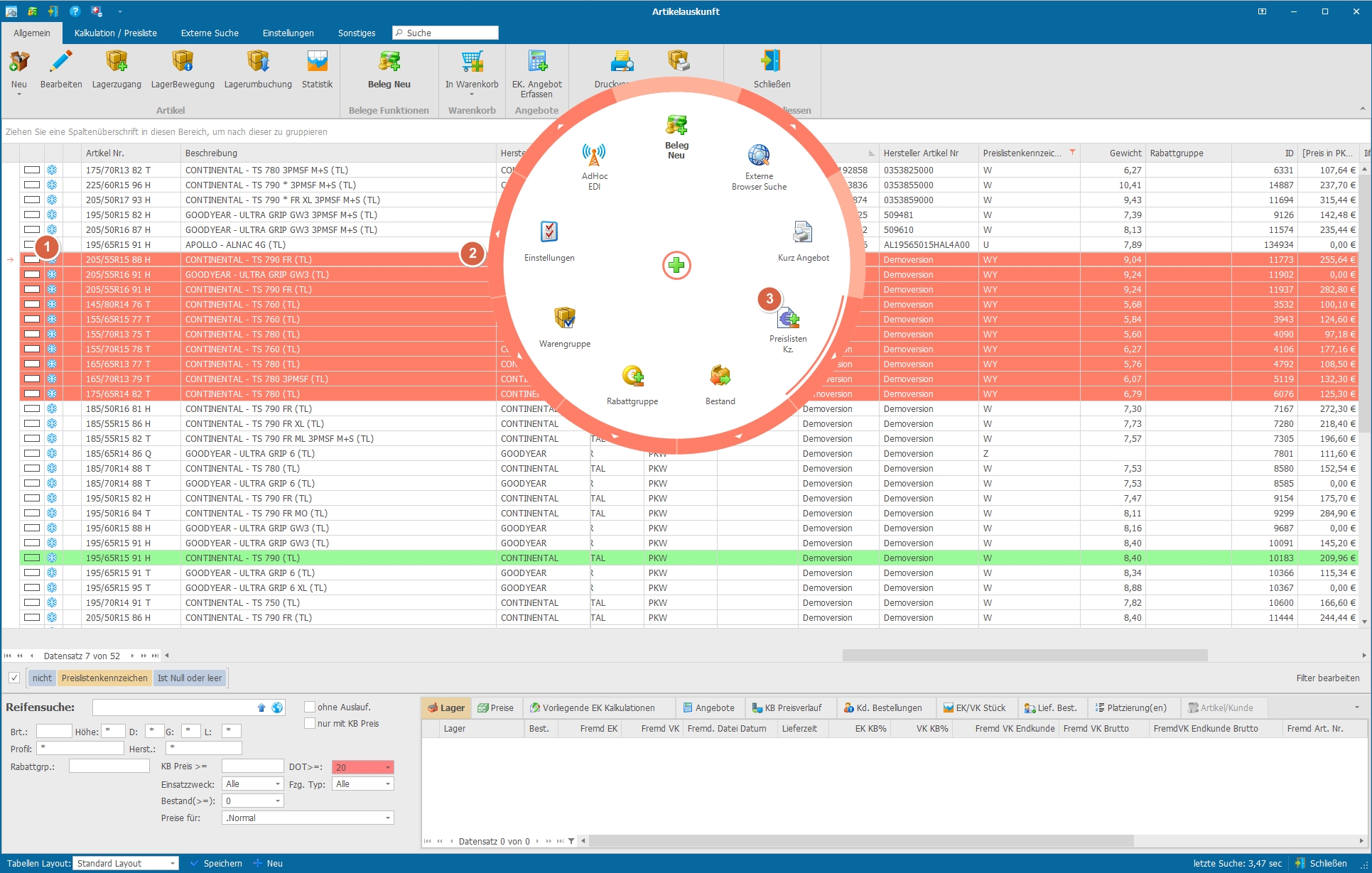Select Warengruppe in radial menu
Image resolution: width=1372 pixels, height=873 pixels.
(x=565, y=327)
